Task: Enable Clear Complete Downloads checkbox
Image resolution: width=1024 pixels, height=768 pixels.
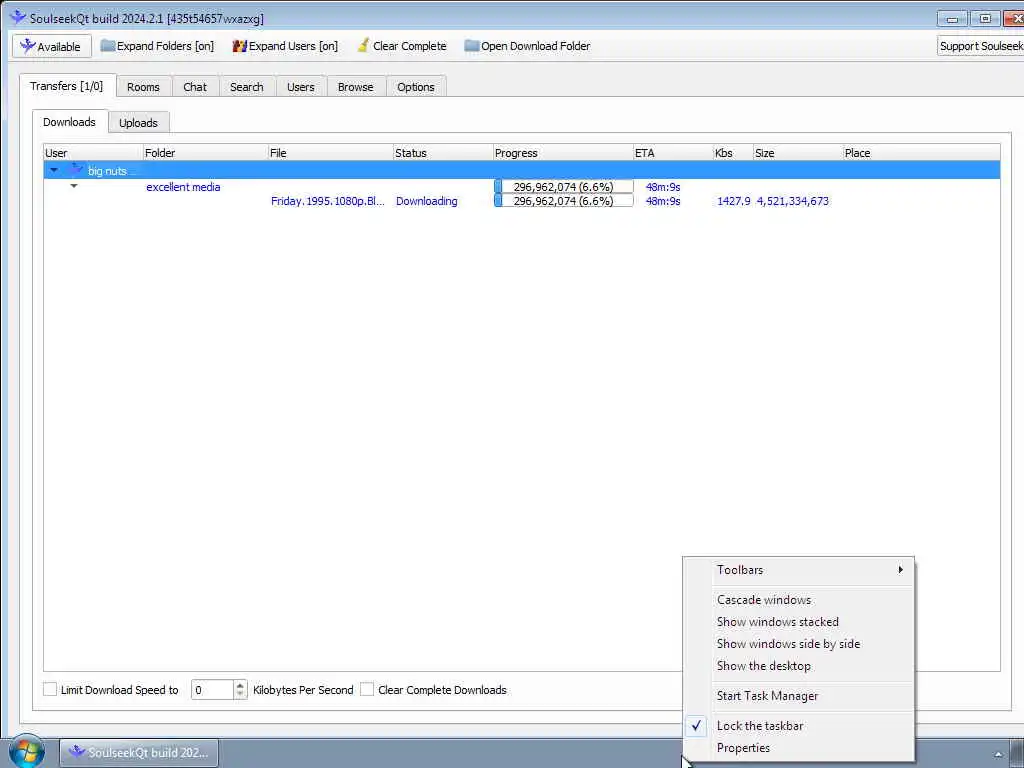Action: click(367, 689)
